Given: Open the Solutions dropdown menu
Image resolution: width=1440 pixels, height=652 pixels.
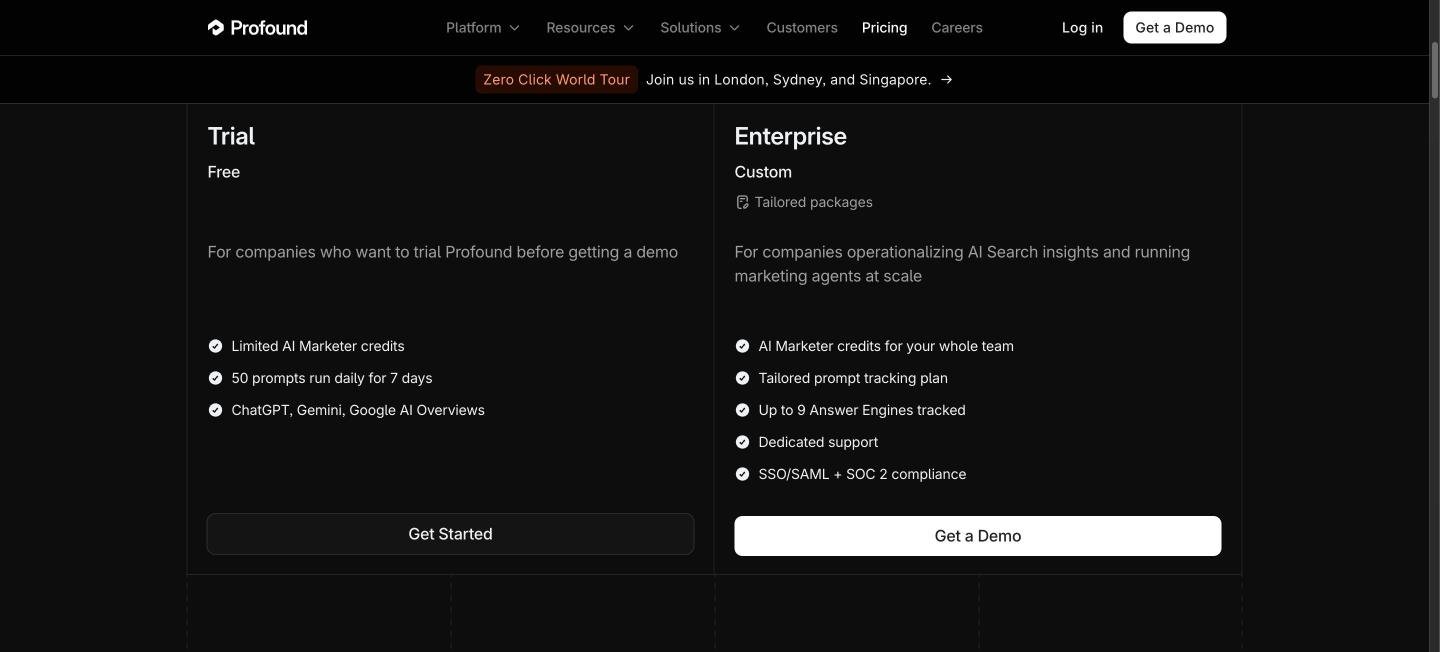Looking at the screenshot, I should coord(700,28).
